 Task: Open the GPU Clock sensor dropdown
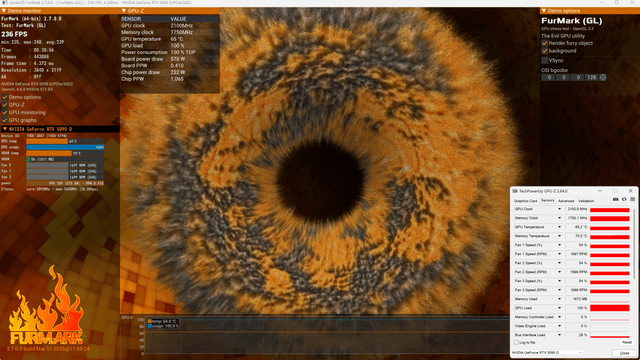coord(559,209)
